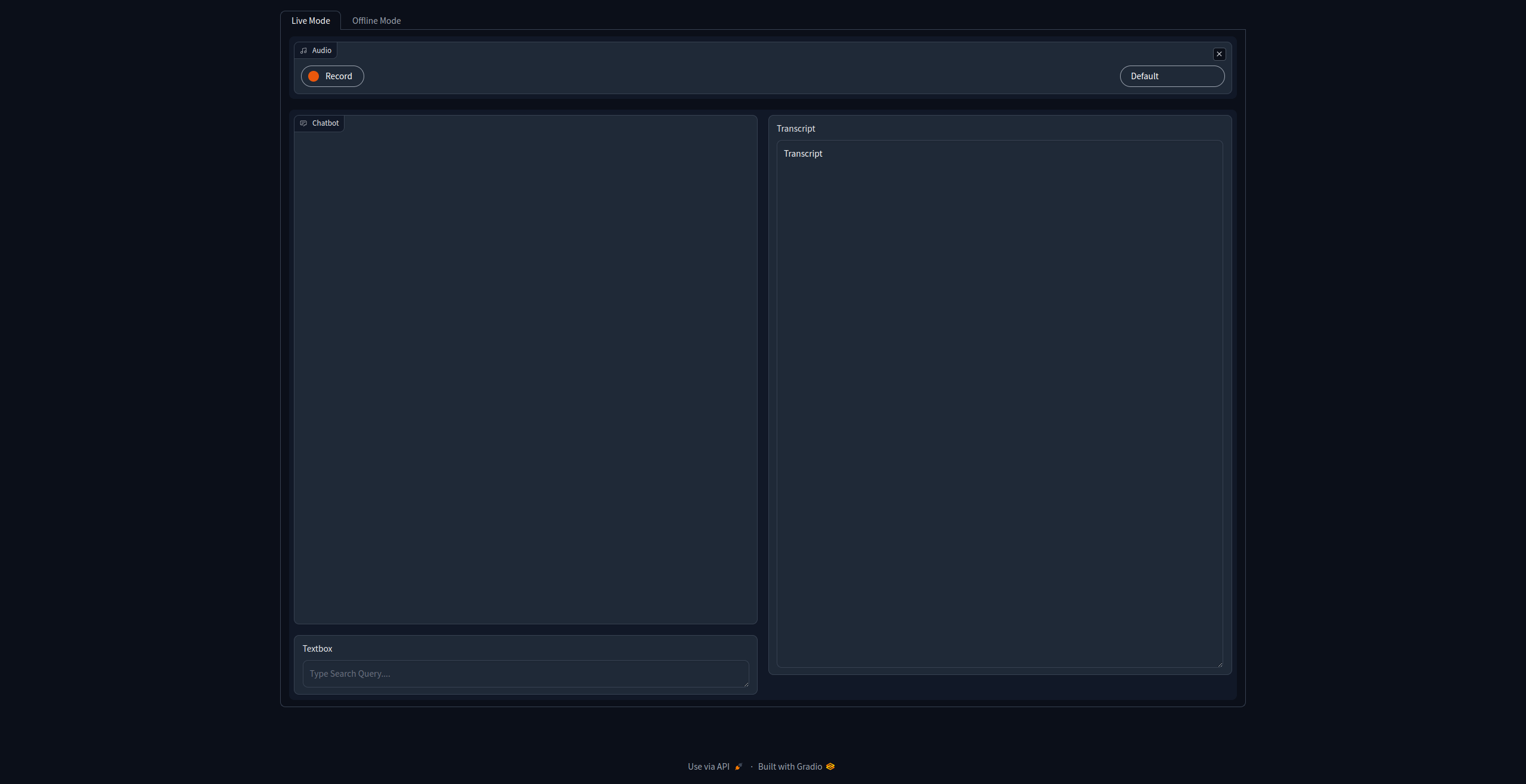Open the Use via API link
Image resolution: width=1526 pixels, height=784 pixels.
(708, 767)
